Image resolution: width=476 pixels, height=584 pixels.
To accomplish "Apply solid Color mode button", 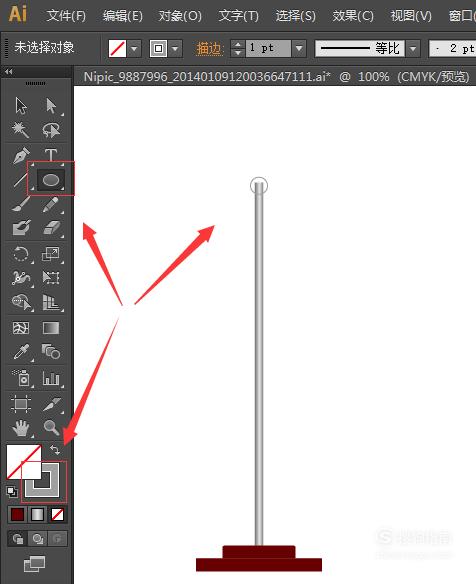I will coord(18,515).
